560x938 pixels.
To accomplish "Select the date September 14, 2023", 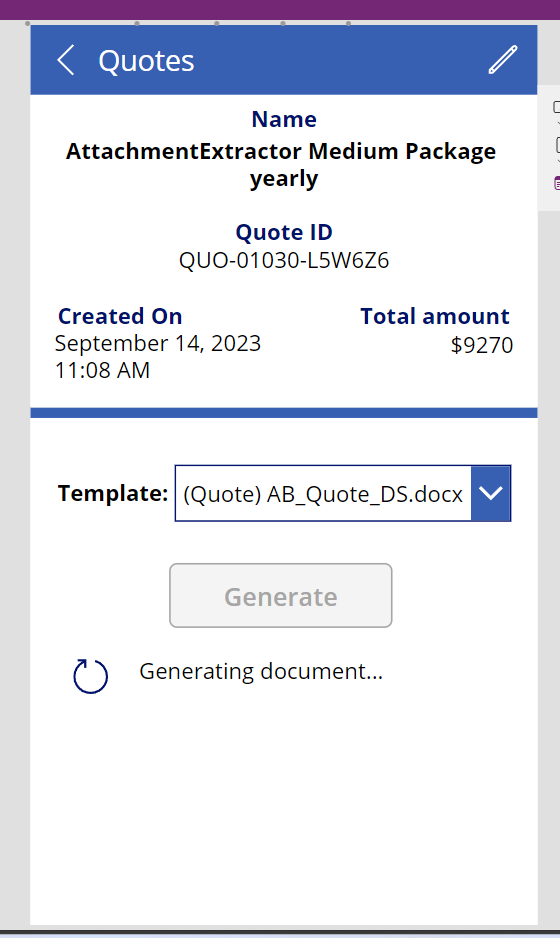I will [x=158, y=343].
